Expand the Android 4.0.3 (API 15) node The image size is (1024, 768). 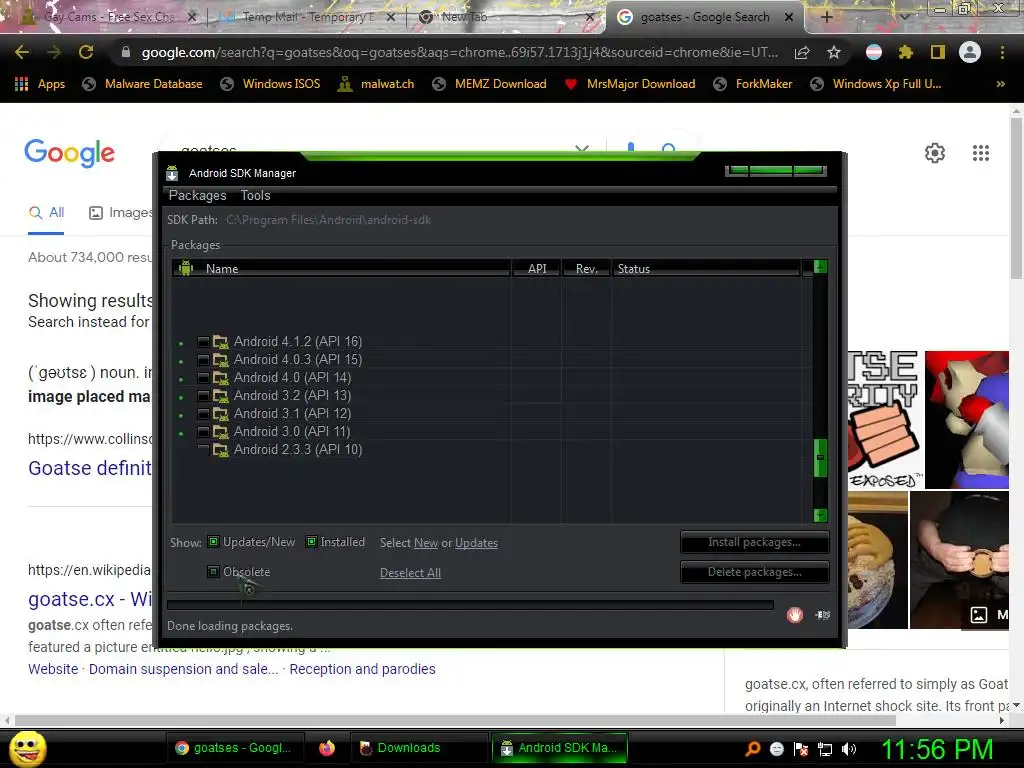[181, 361]
